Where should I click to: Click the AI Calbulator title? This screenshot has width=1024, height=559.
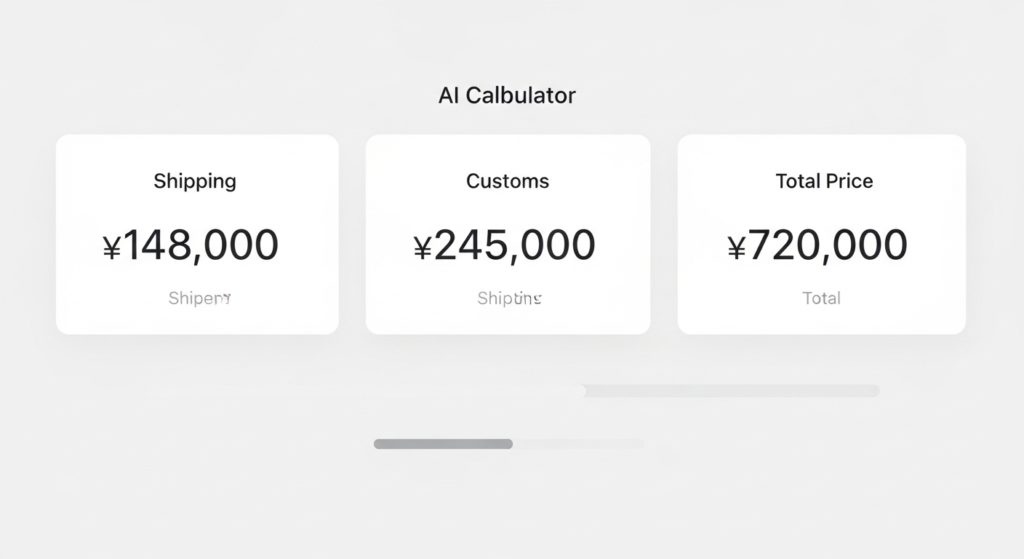pyautogui.click(x=507, y=96)
